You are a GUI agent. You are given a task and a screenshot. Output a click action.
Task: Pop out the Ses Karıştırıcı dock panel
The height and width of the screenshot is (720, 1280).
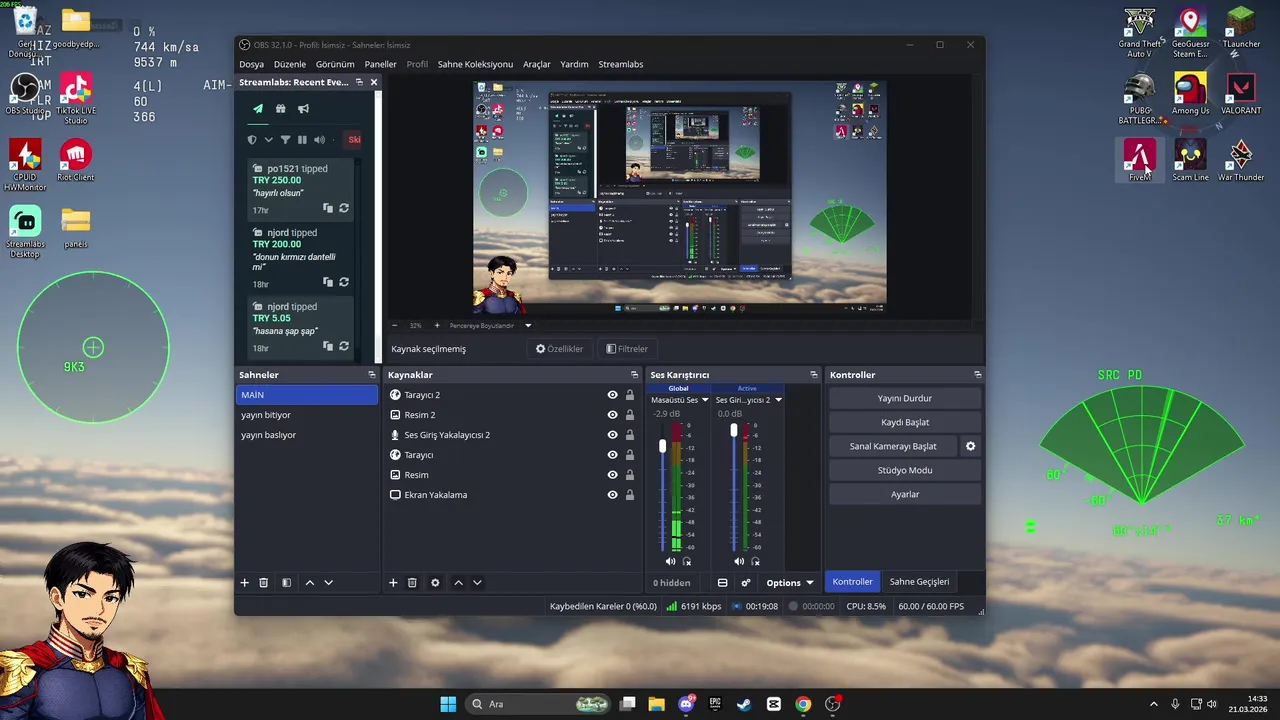click(814, 375)
